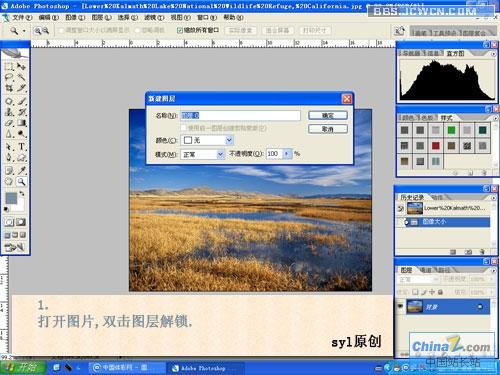Open the 选择 (Select) menu
Viewport: 500px width, 375px height.
click(127, 17)
